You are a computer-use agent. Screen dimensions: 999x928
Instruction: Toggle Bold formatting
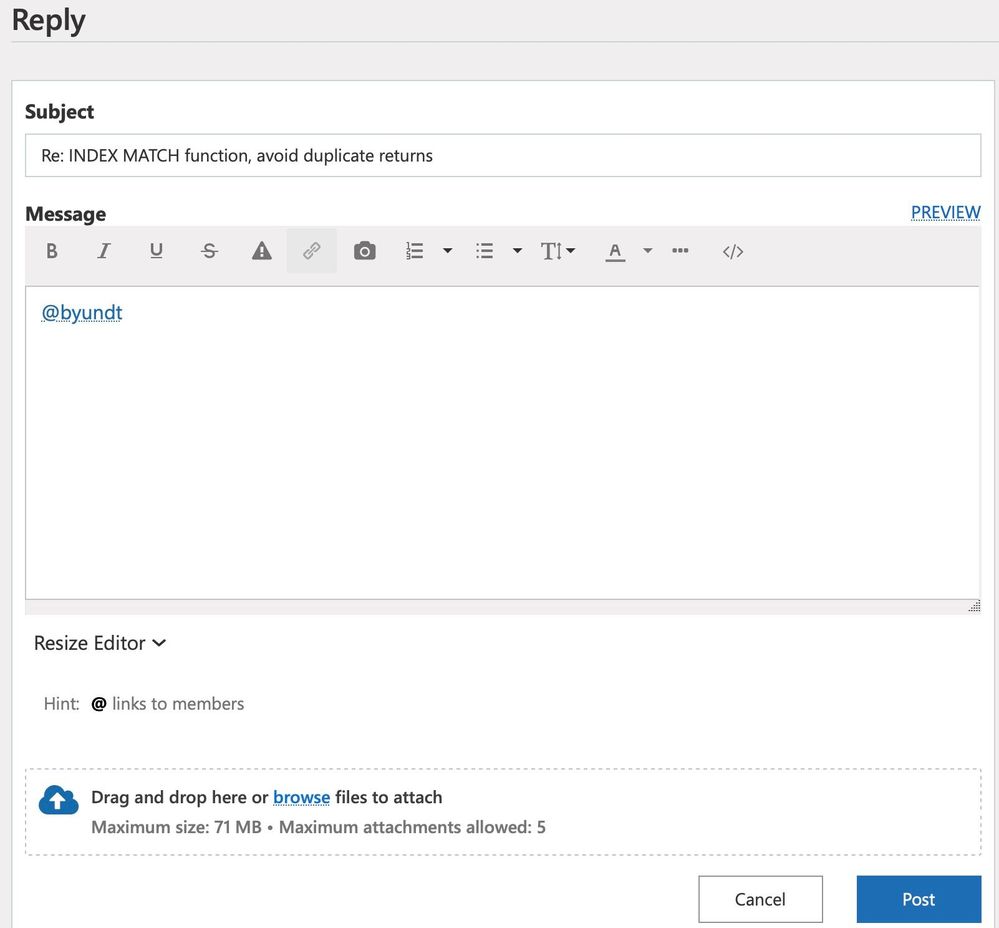coord(52,251)
